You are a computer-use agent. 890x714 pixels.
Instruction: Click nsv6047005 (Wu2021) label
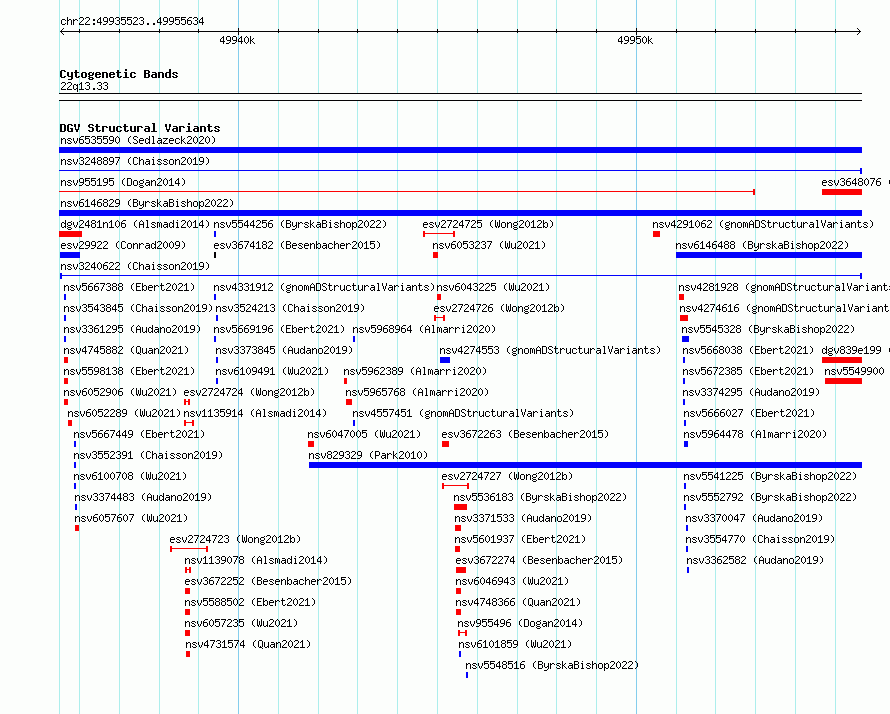pyautogui.click(x=364, y=434)
